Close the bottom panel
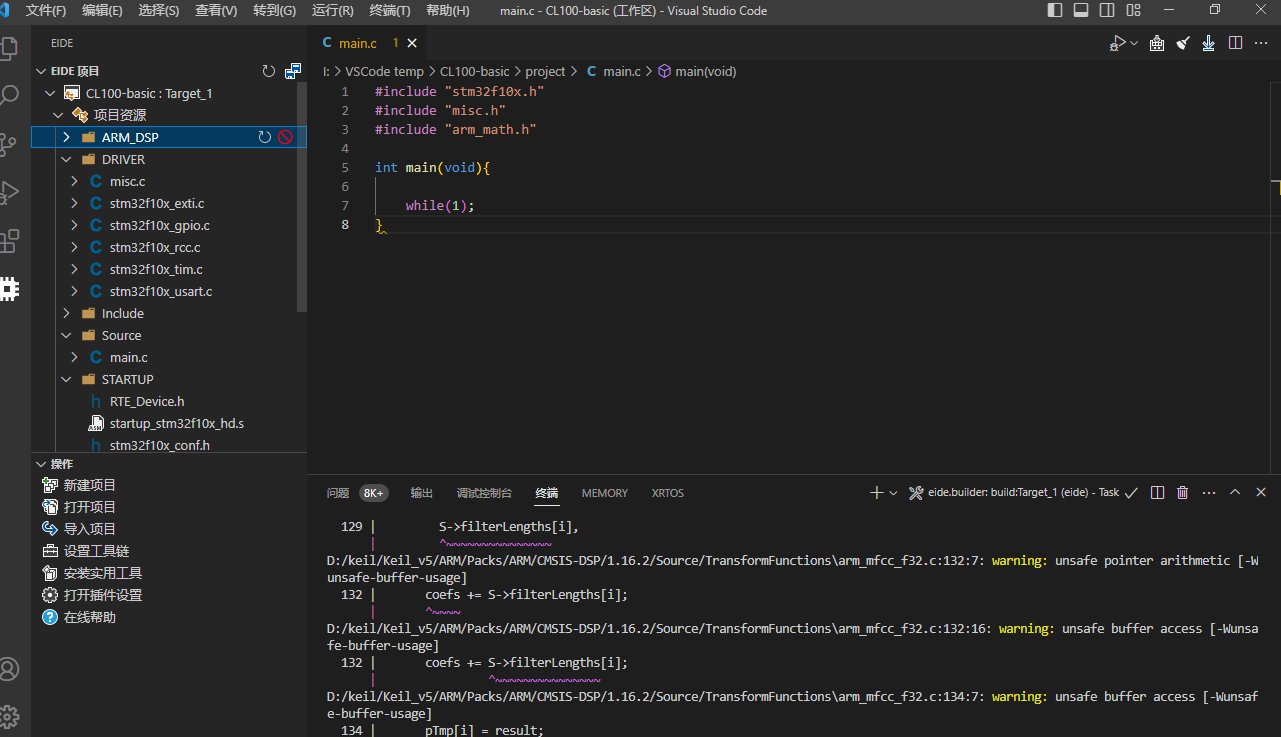 pyautogui.click(x=1261, y=492)
